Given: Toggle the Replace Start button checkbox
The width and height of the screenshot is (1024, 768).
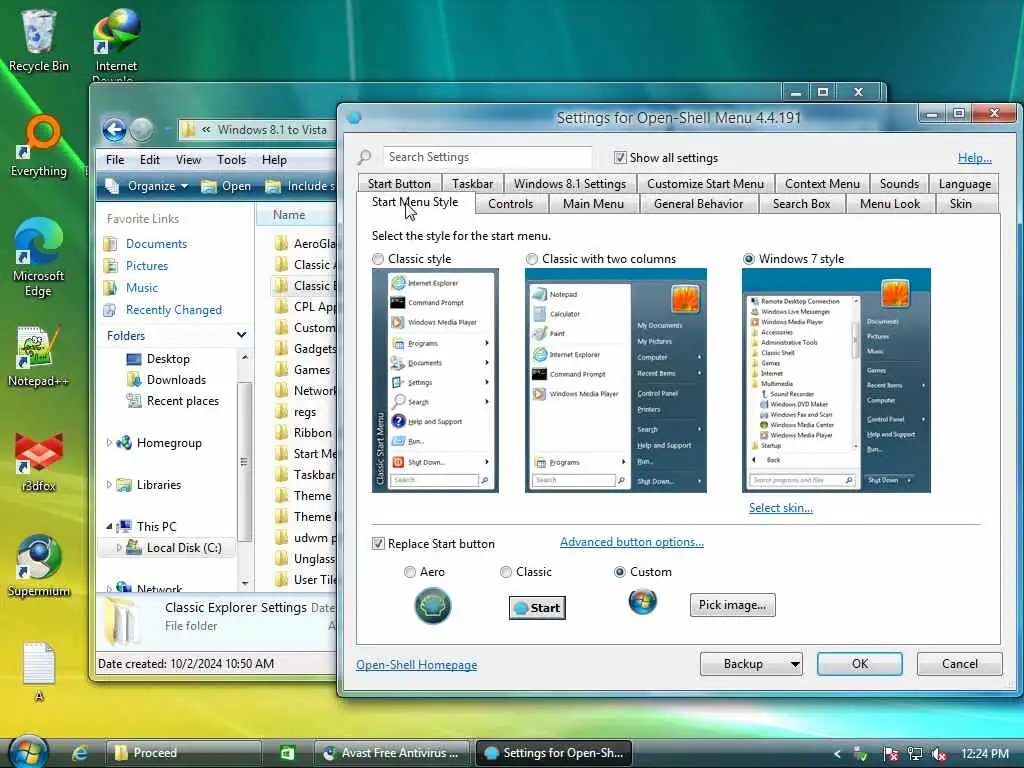Looking at the screenshot, I should (378, 543).
